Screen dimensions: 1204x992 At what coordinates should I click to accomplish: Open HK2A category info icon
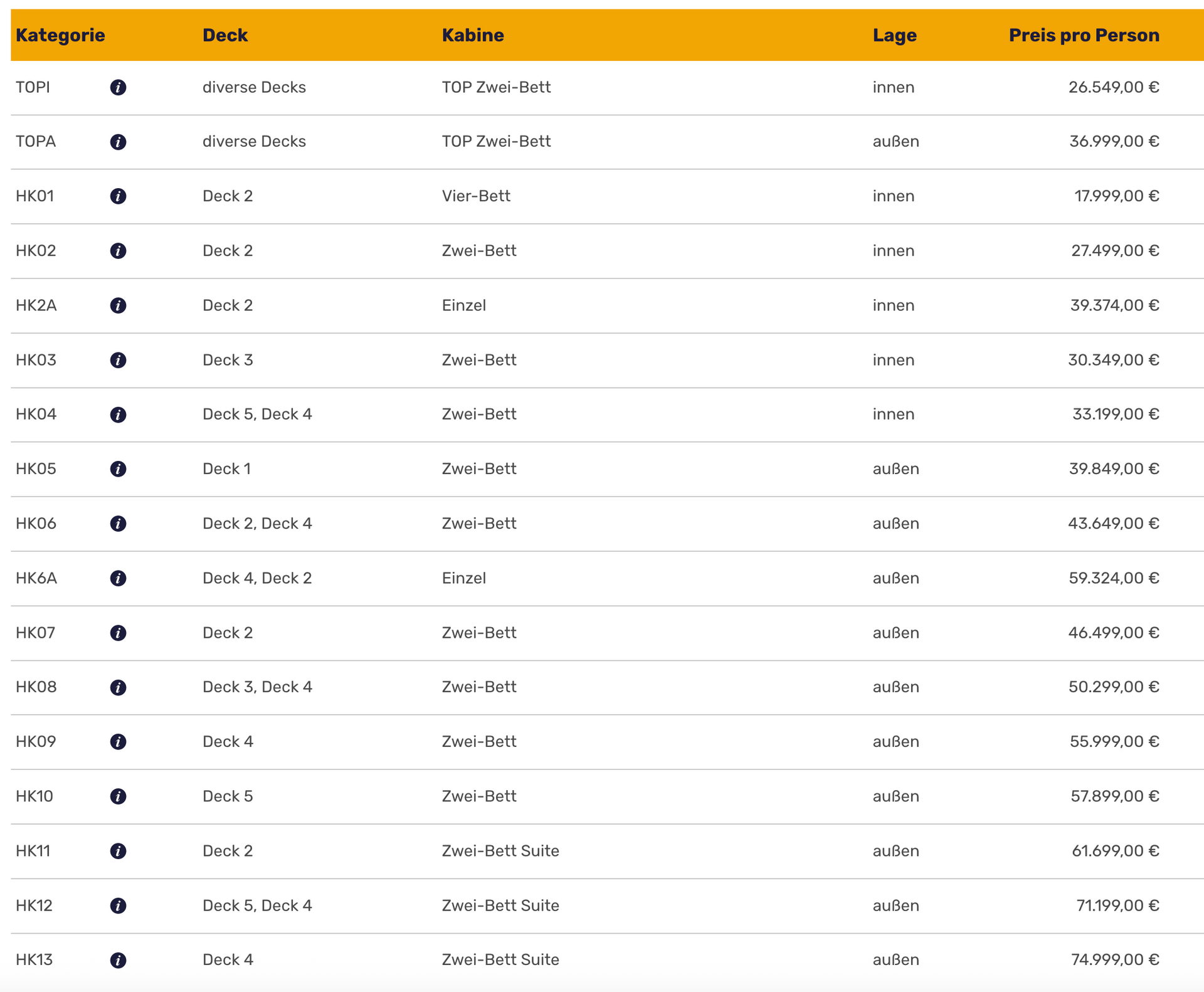tap(118, 305)
